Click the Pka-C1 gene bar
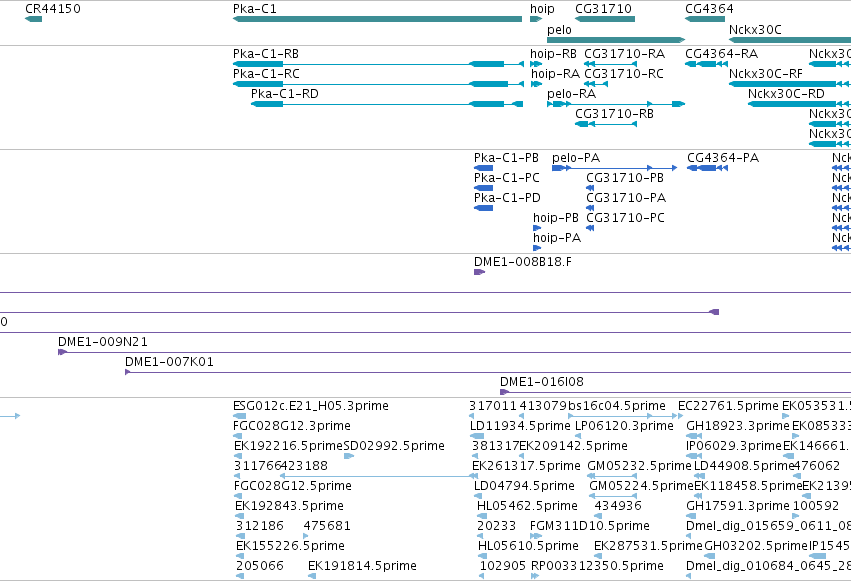 pos(377,19)
